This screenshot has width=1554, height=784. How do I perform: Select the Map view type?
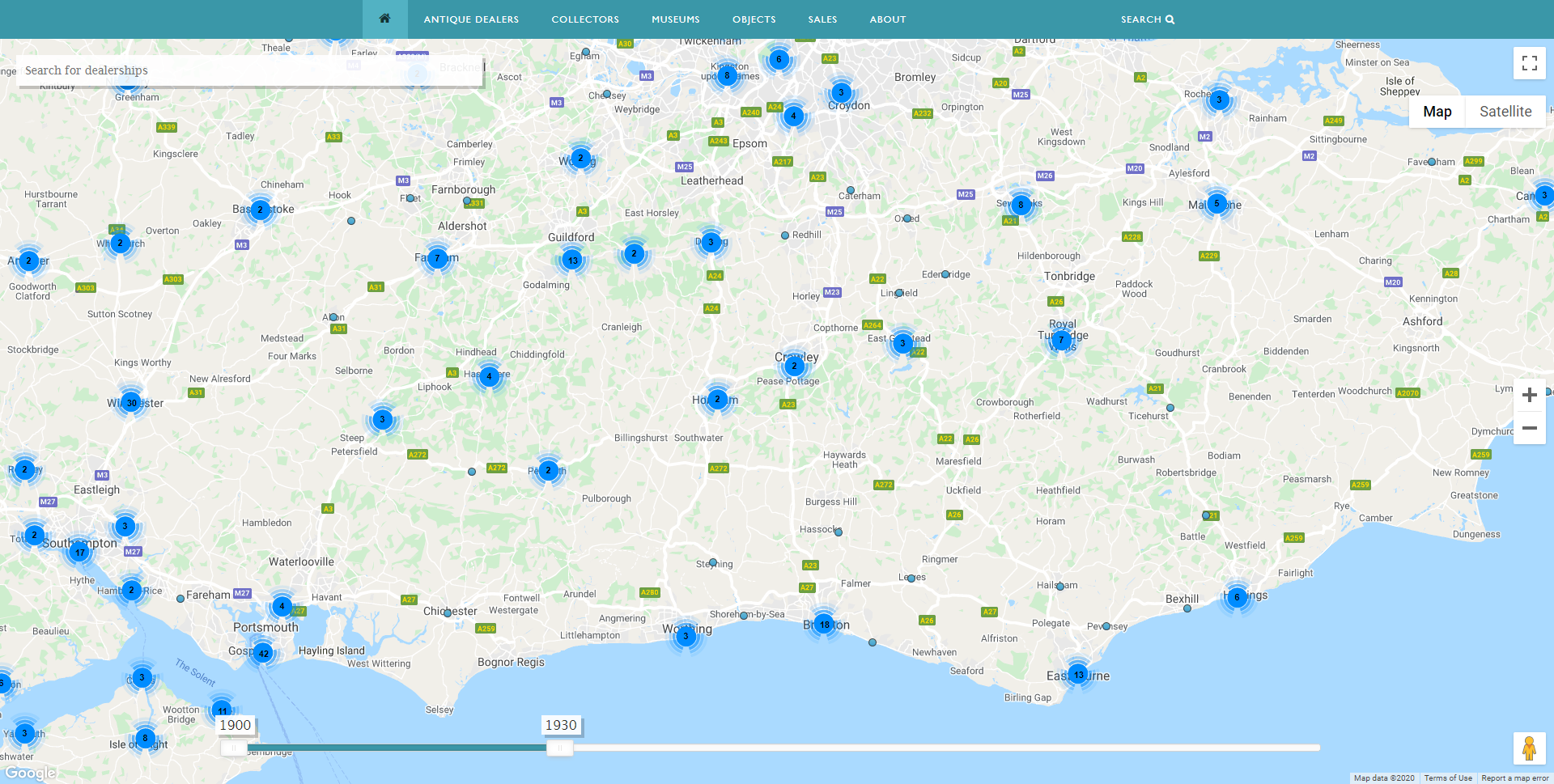[x=1437, y=112]
